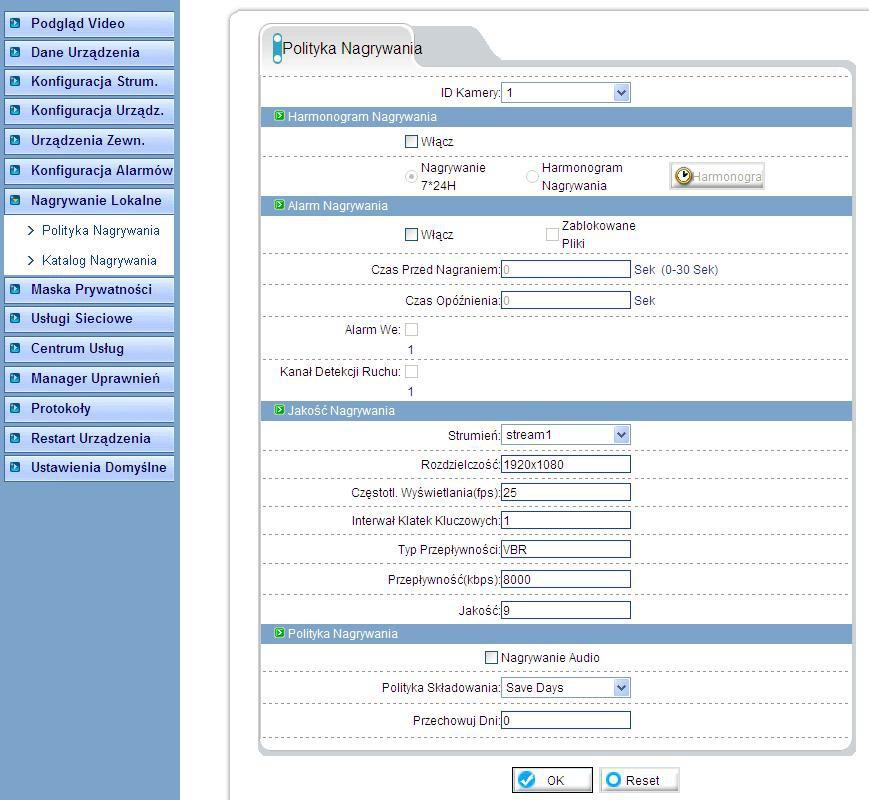Open Konfiguracja Alarmów menu
Viewport: 869px width, 800px height.
89,170
